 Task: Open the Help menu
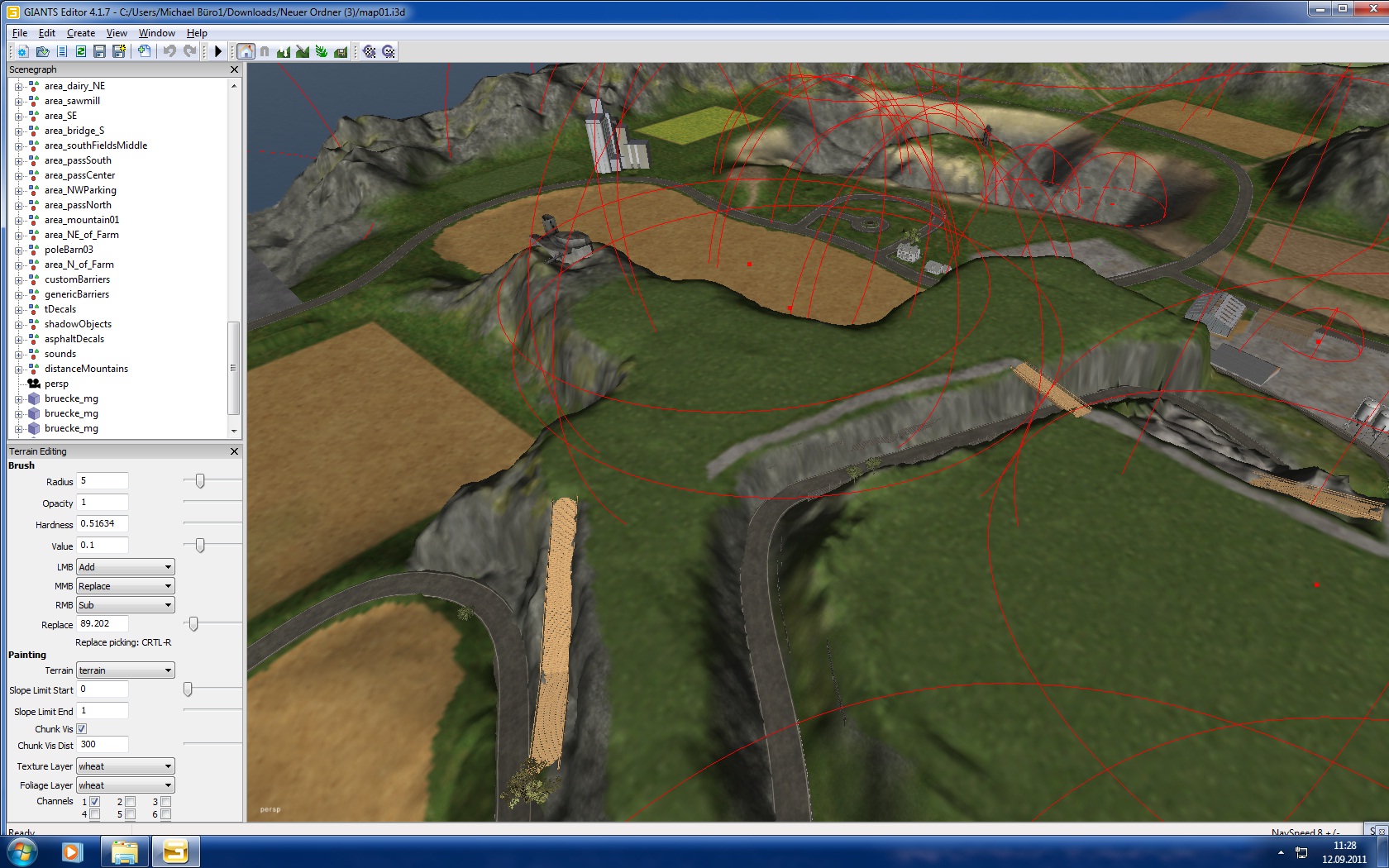pyautogui.click(x=197, y=33)
